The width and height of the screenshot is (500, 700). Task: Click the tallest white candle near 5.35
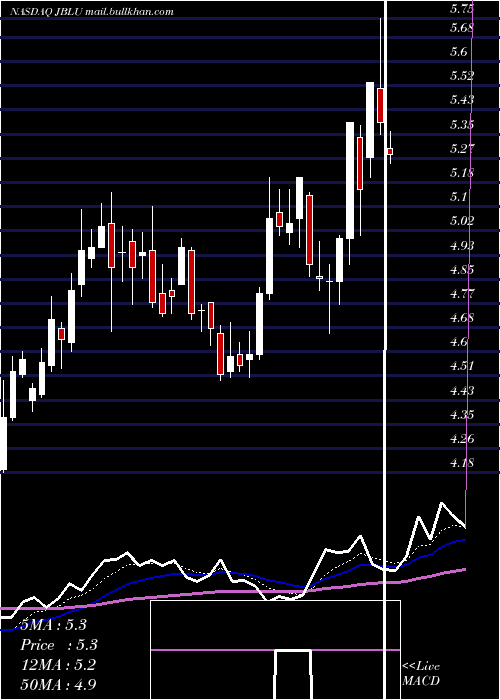coord(350,180)
